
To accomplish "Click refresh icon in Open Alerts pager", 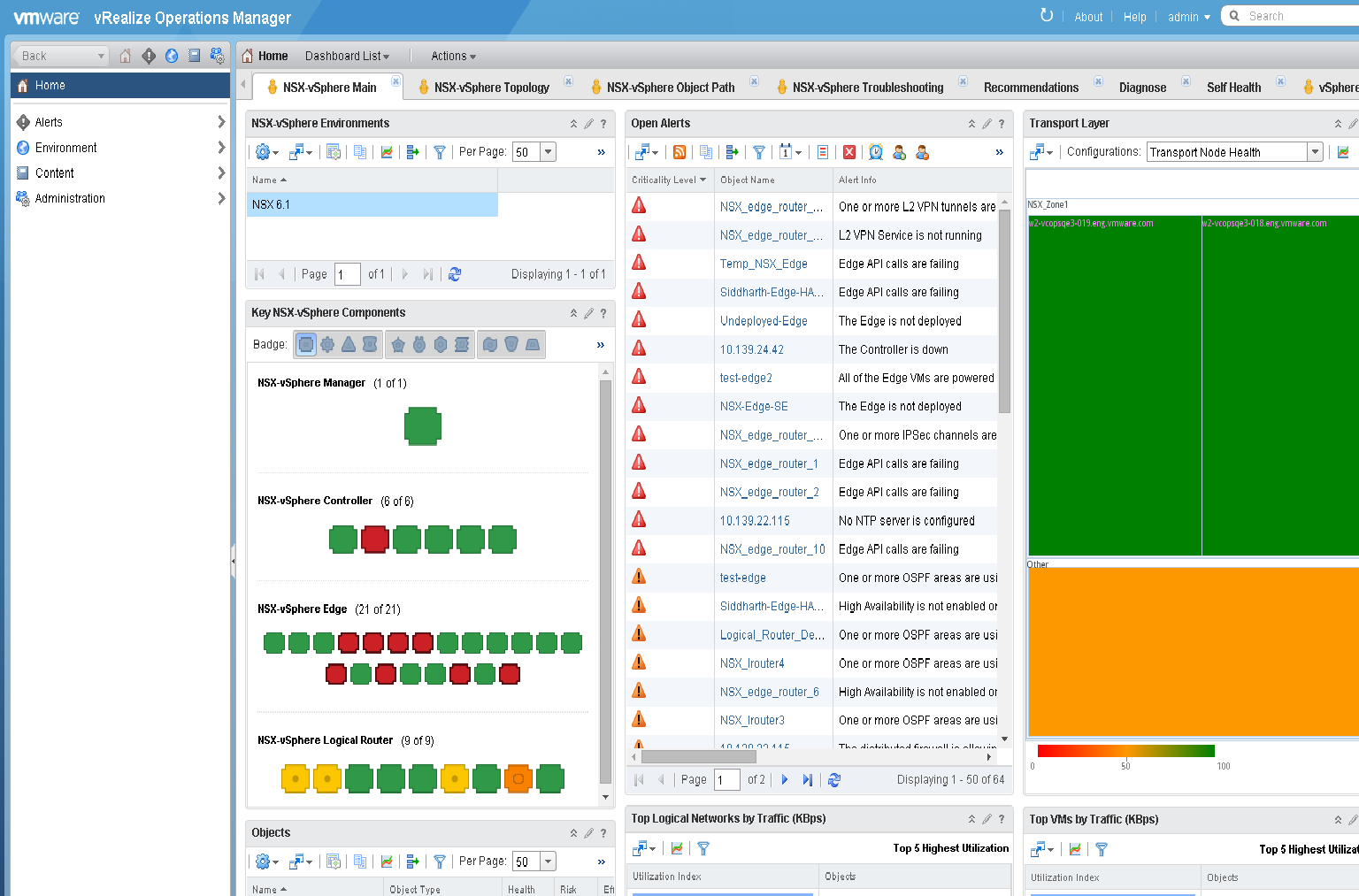I will tap(834, 779).
